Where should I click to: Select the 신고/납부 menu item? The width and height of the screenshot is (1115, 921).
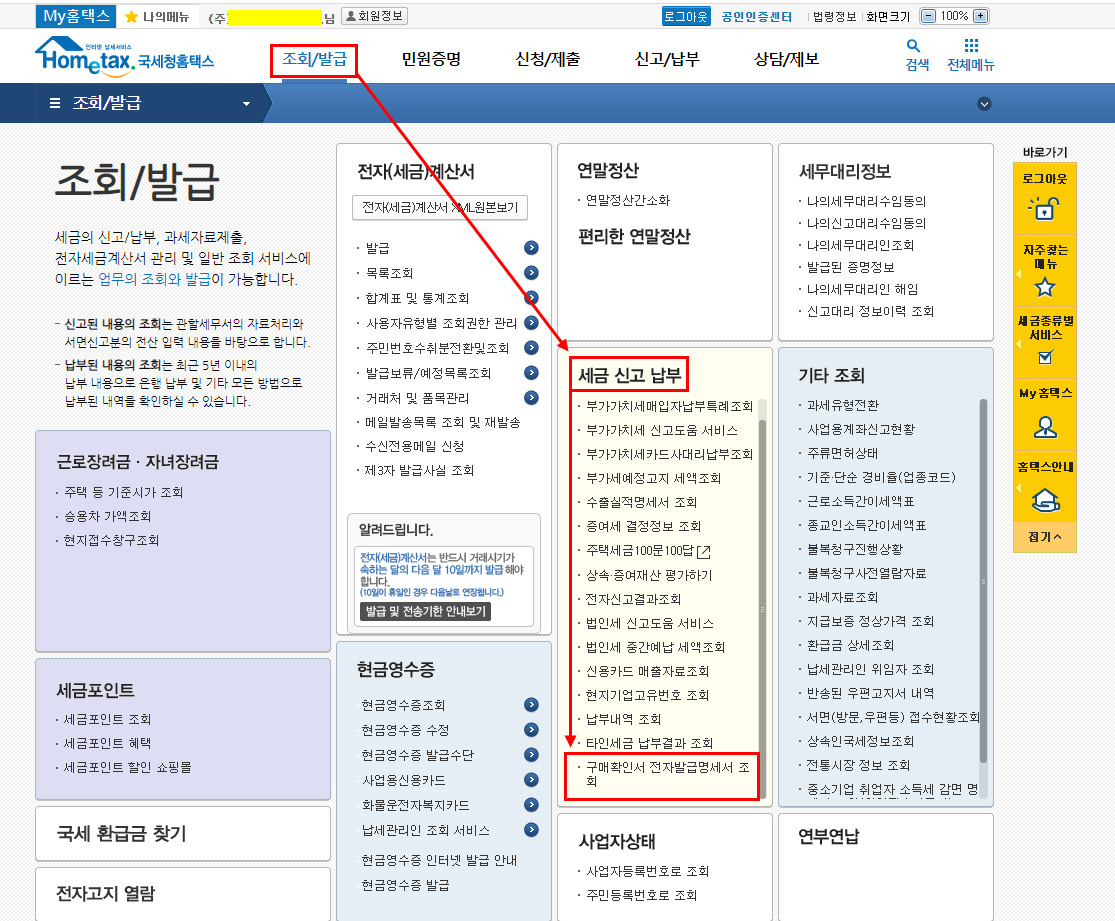tap(667, 59)
